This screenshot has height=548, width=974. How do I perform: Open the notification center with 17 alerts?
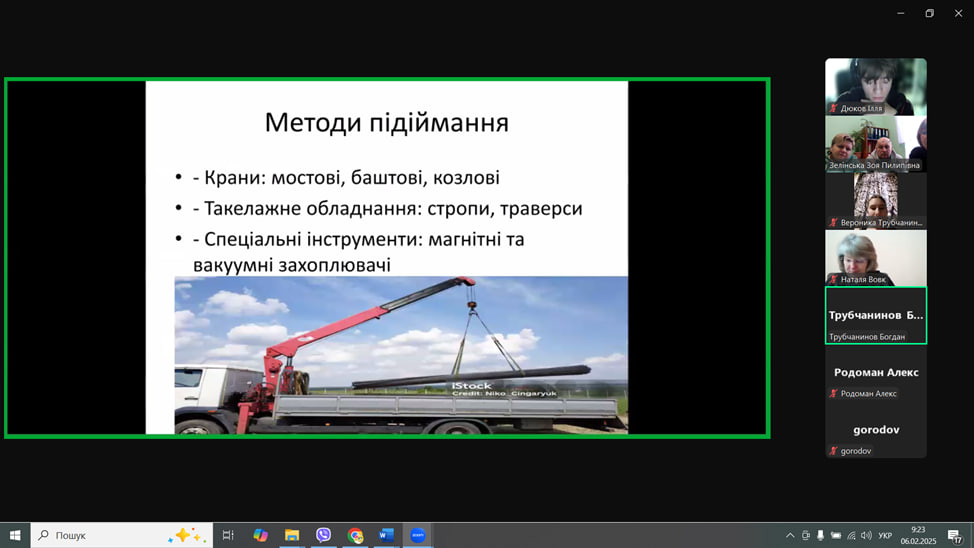click(x=954, y=536)
